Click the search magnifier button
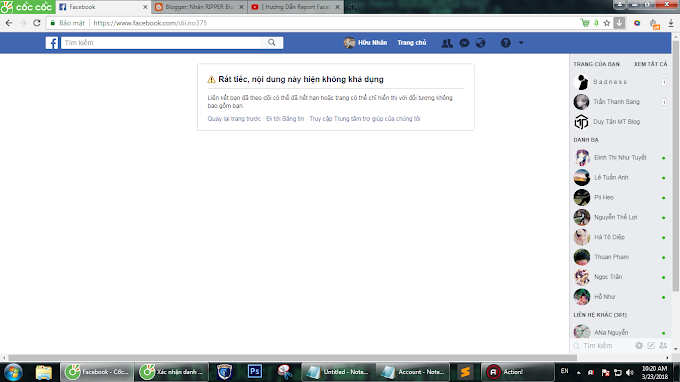This screenshot has height=382, width=680. tap(271, 42)
